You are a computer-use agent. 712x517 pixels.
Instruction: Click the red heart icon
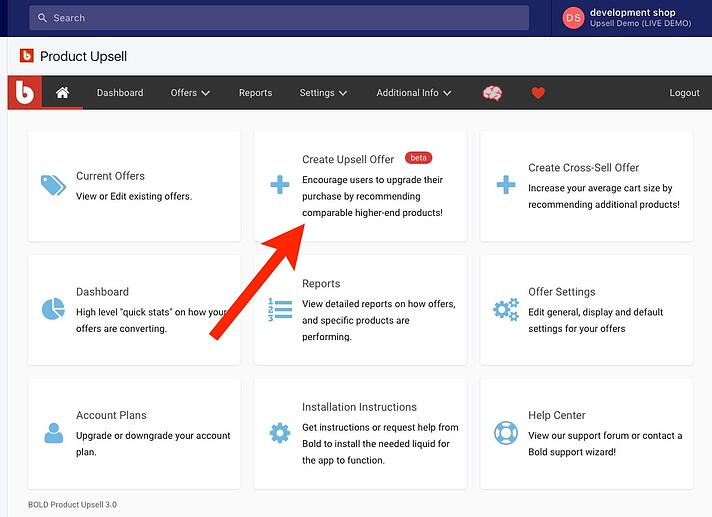point(538,93)
